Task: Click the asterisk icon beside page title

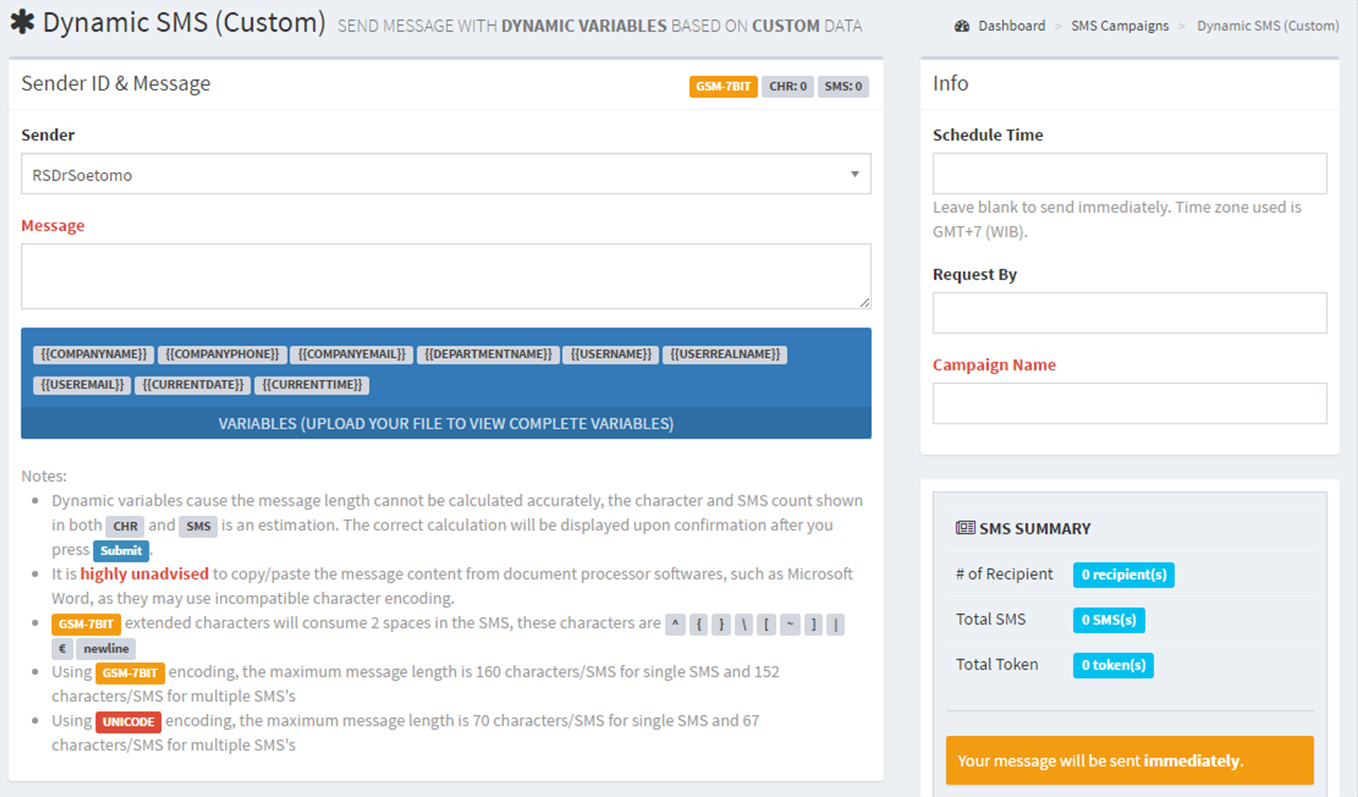Action: 22,22
